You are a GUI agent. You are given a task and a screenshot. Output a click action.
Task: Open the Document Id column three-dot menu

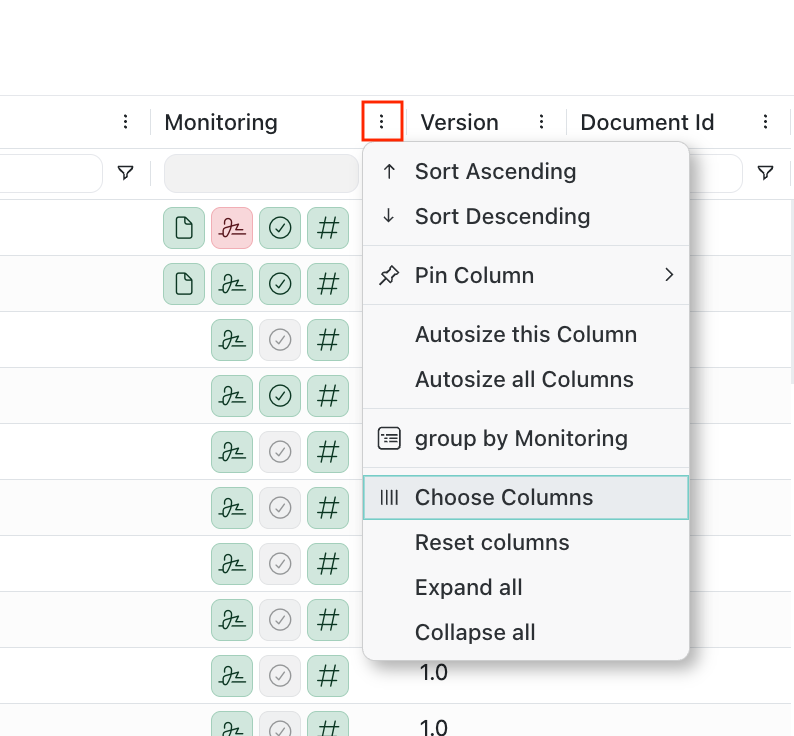(x=765, y=122)
